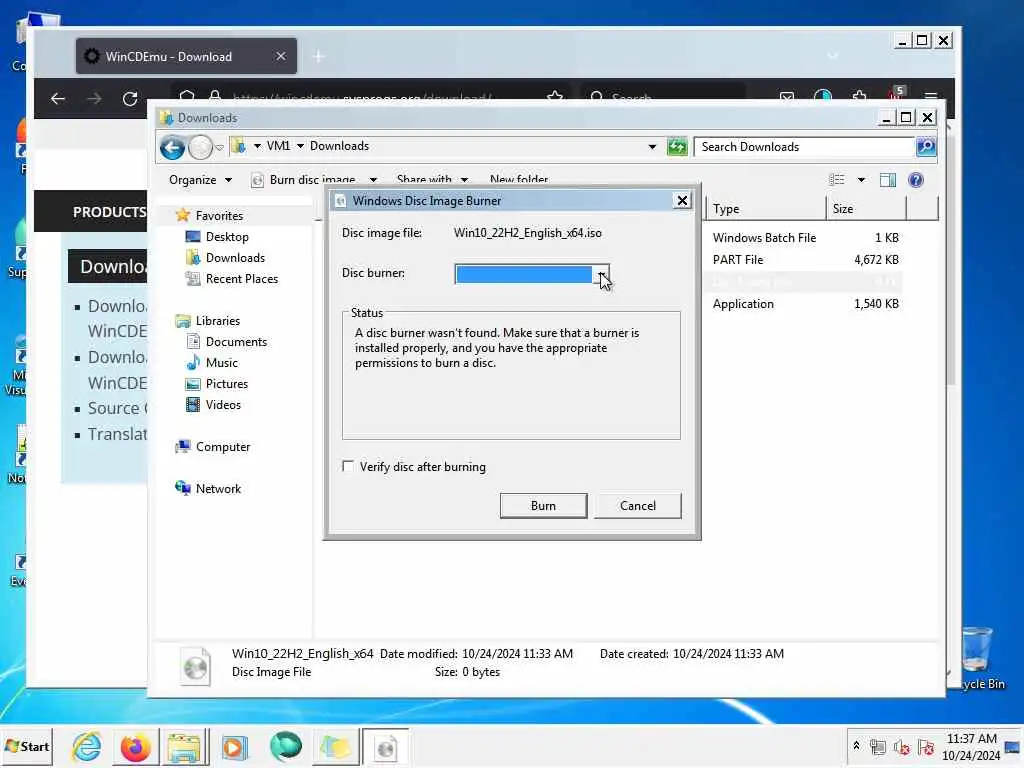The height and width of the screenshot is (768, 1024).
Task: Switch to WinCDEmu - Download tab
Action: 186,56
